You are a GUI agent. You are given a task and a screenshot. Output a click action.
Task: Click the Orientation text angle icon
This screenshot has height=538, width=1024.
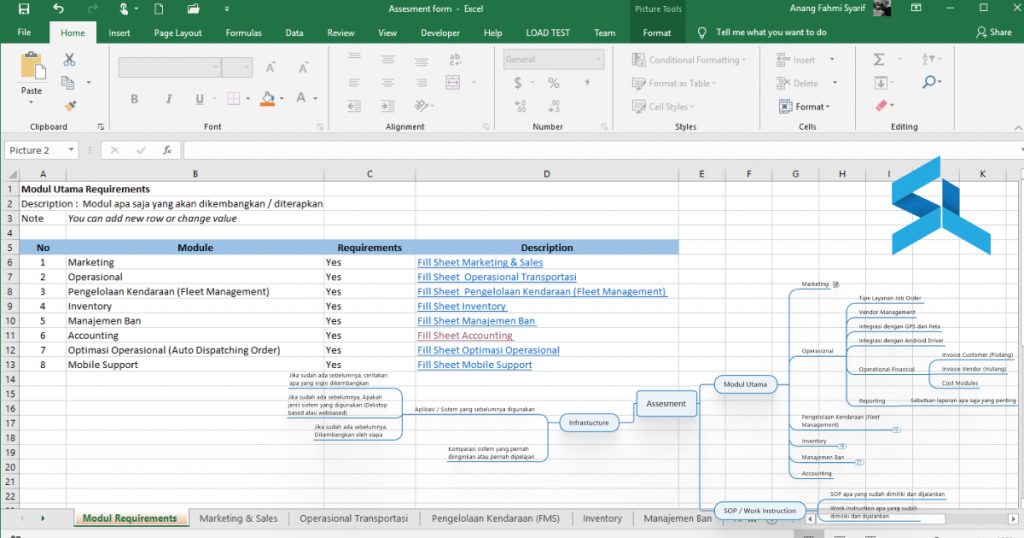pos(422,106)
